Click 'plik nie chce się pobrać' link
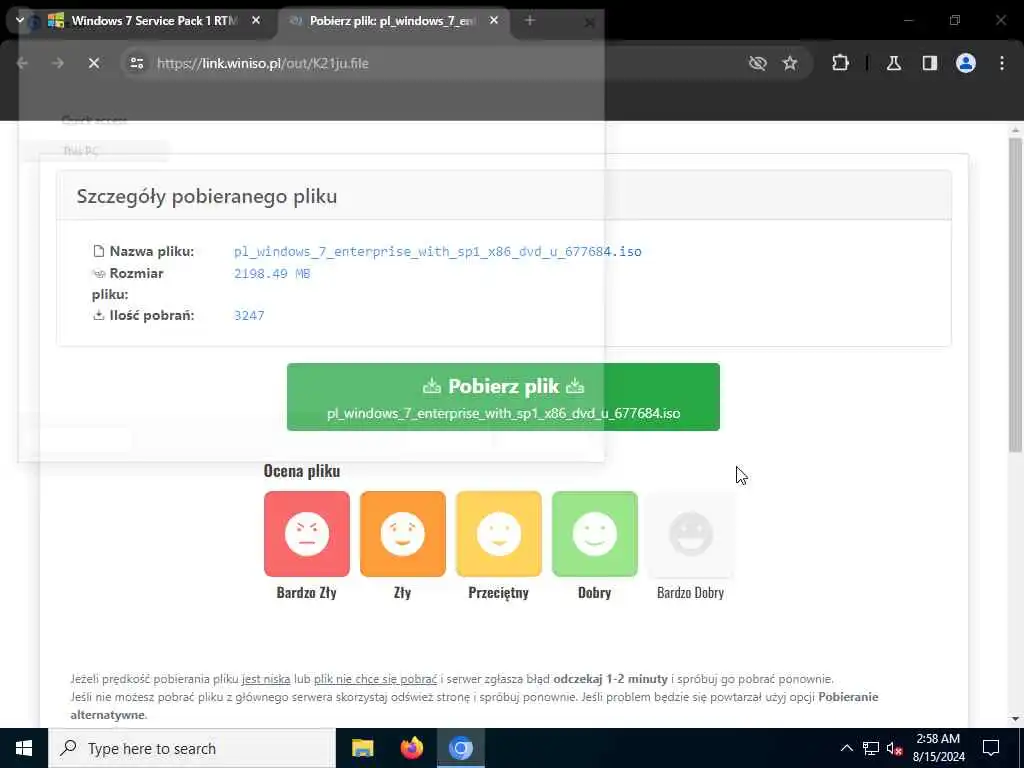The image size is (1024, 768). pyautogui.click(x=376, y=679)
